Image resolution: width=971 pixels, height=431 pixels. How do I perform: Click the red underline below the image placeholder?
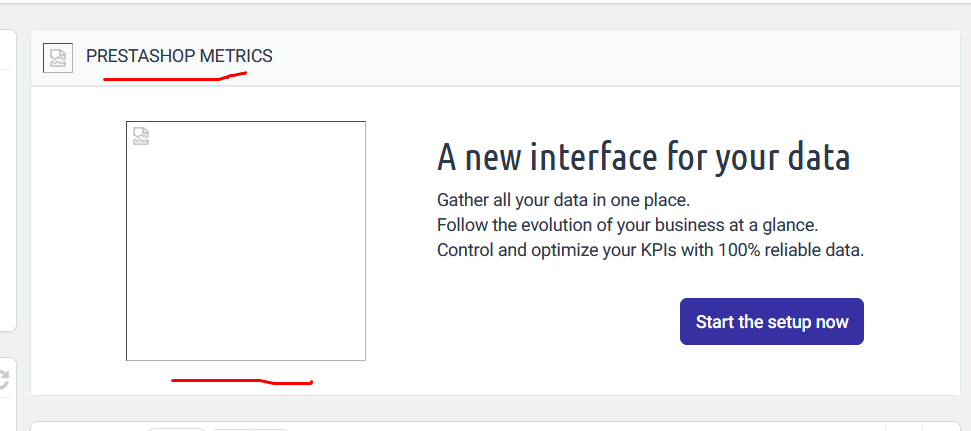pyautogui.click(x=242, y=381)
